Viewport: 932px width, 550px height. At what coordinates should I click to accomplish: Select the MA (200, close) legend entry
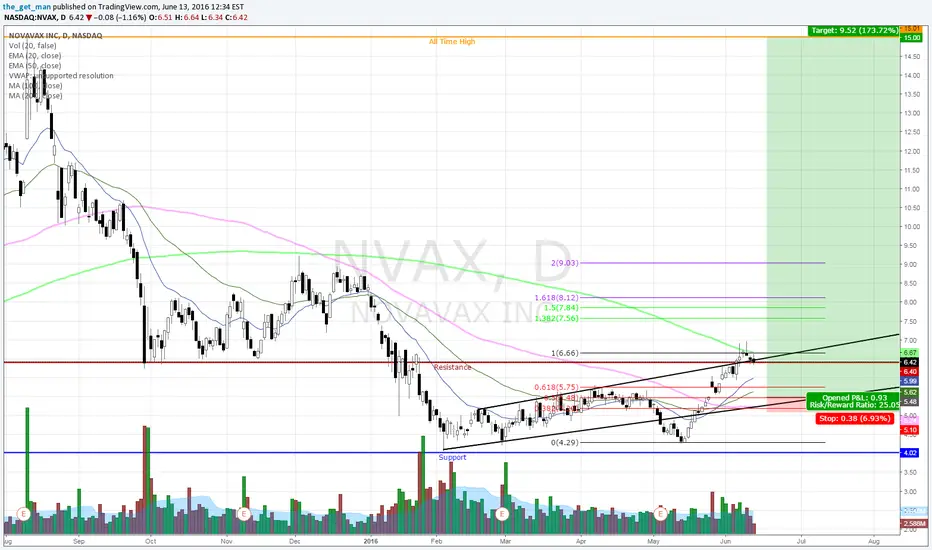[x=35, y=96]
